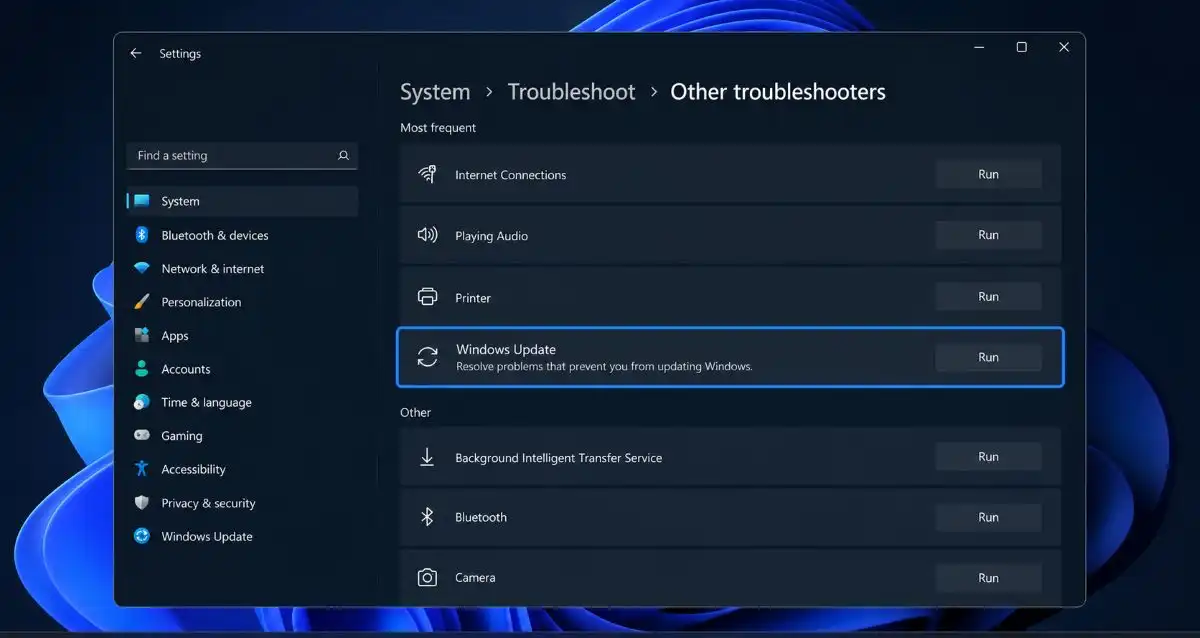This screenshot has width=1200, height=638.
Task: Open Network & internet category
Action: coord(242,269)
